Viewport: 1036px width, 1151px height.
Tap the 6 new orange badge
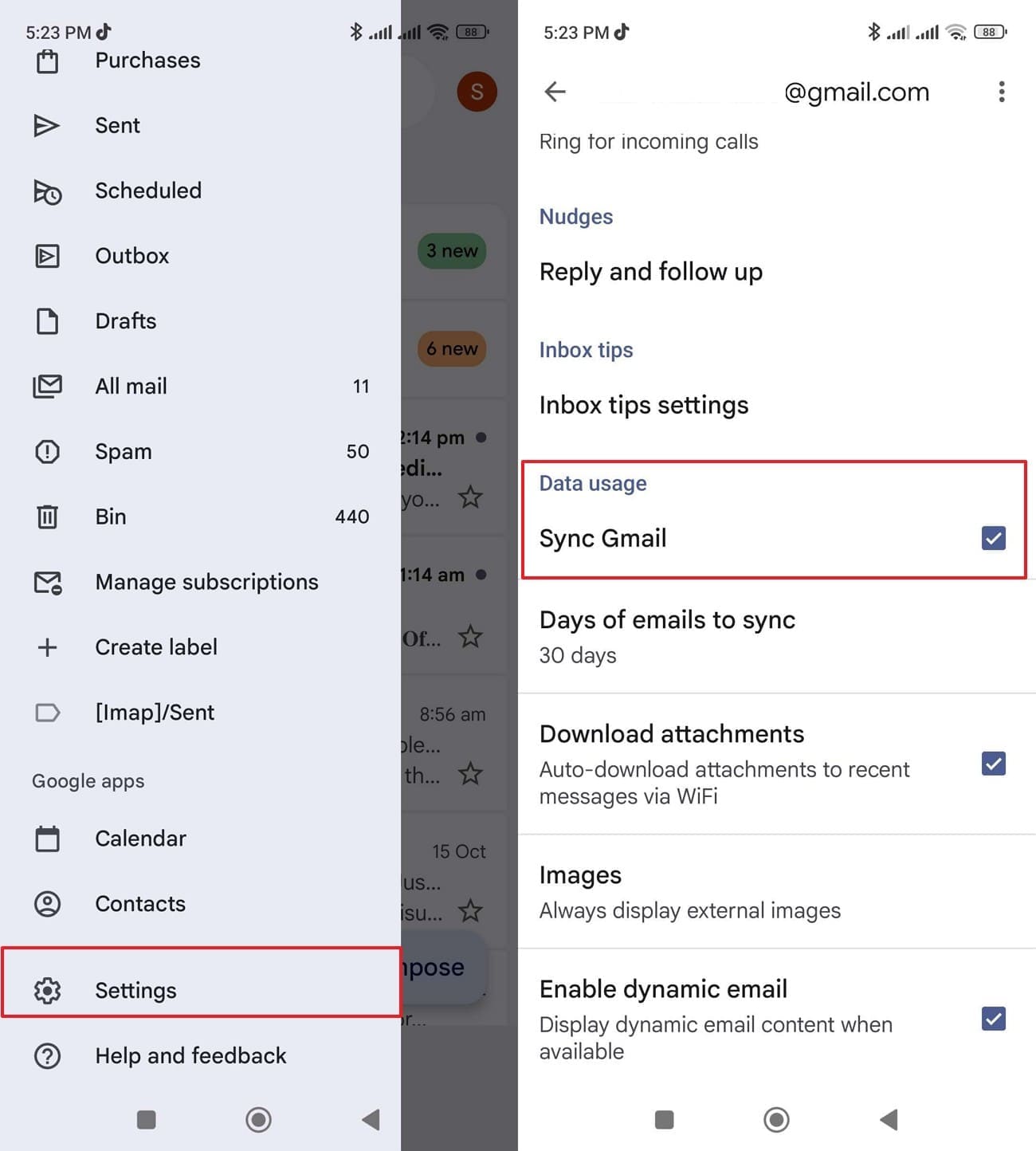coord(452,349)
